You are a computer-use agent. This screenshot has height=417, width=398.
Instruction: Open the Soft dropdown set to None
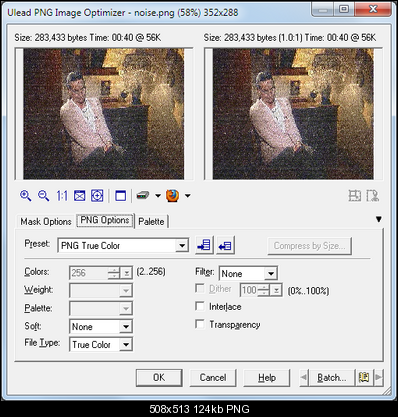coord(101,327)
